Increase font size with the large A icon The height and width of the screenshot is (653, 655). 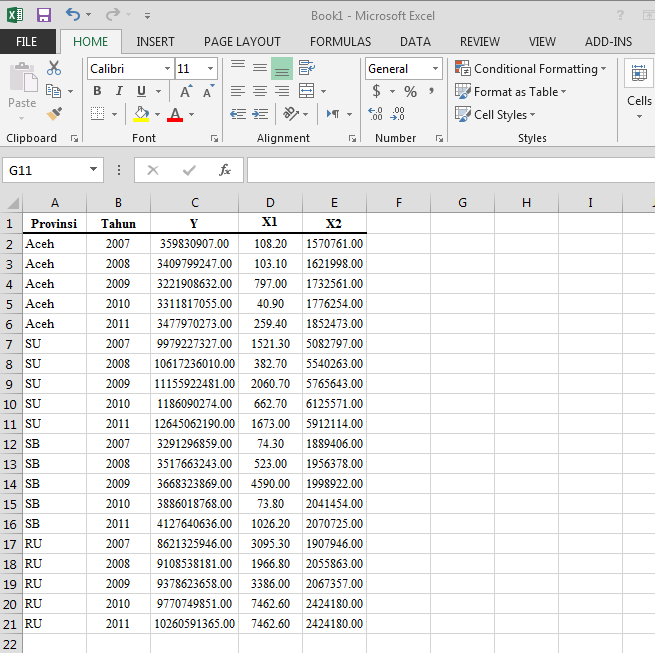[186, 91]
